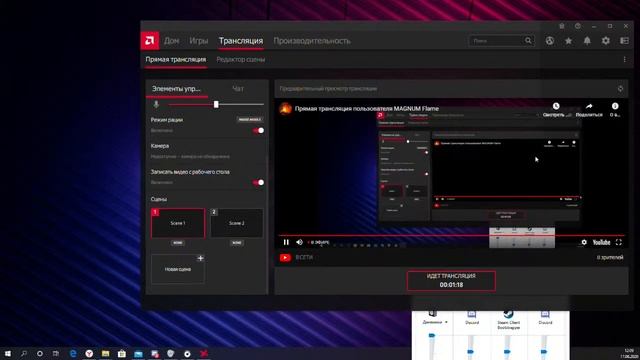The width and height of the screenshot is (640, 360).
Task: Open Редактор сцены sub-tab
Action: (x=240, y=60)
